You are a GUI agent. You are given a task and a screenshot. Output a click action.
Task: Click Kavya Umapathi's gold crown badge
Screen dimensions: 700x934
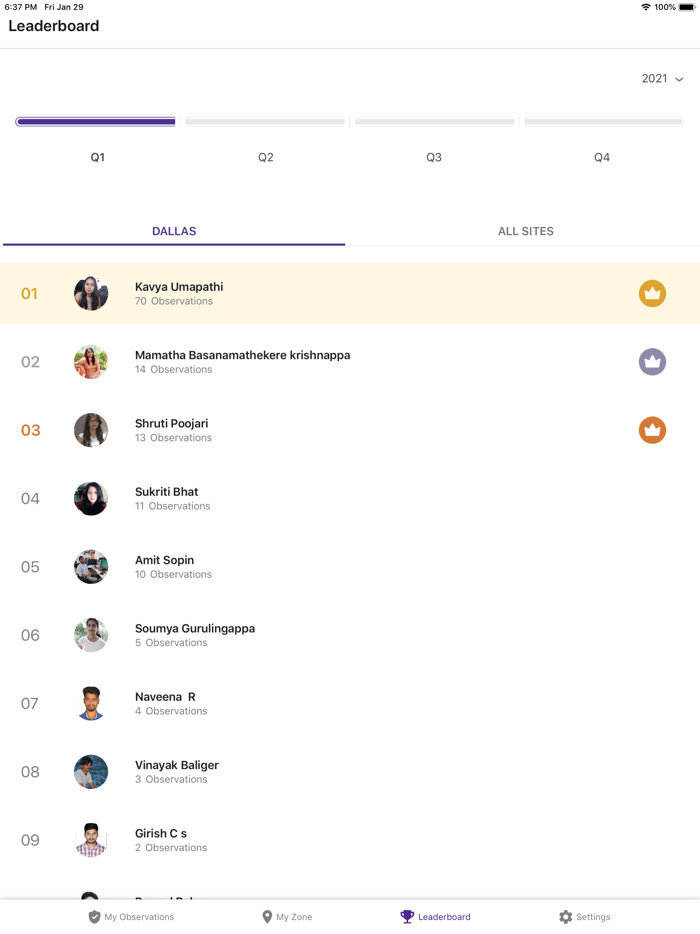[652, 293]
